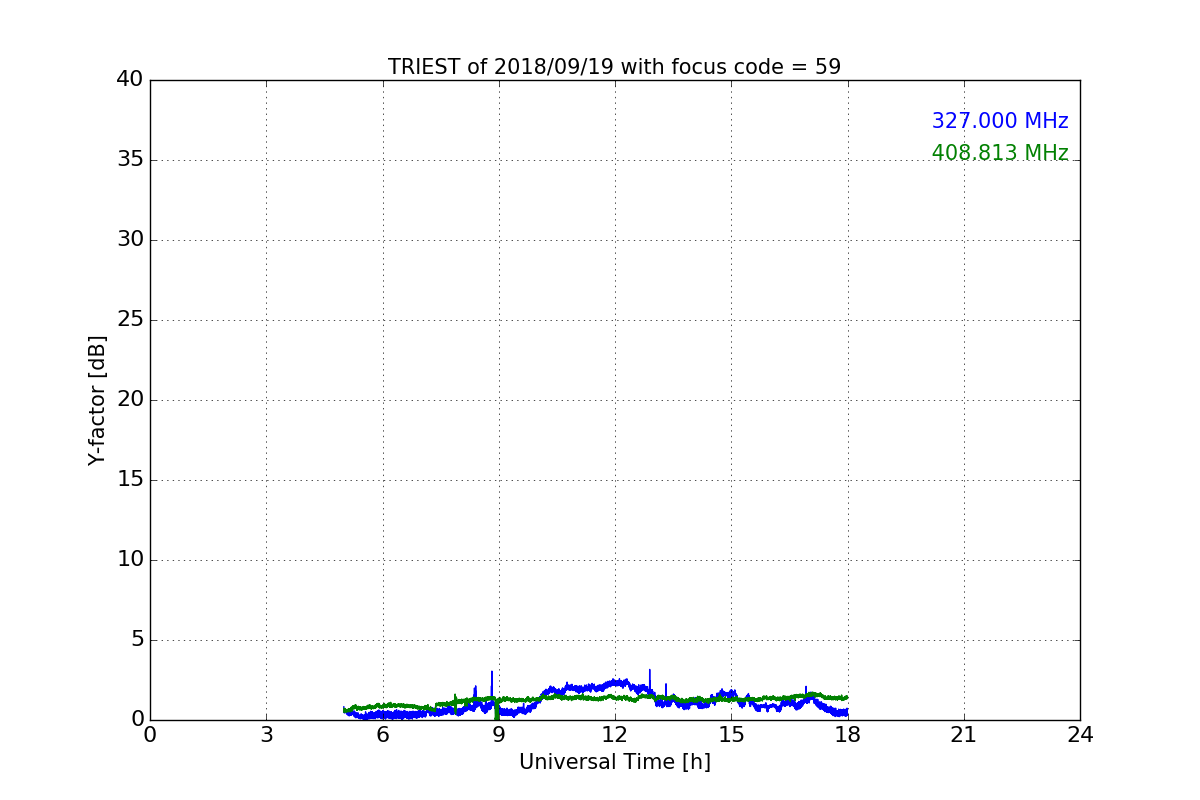Click the tall blue spike near 9 h
This screenshot has width=1200, height=800.
click(x=492, y=686)
